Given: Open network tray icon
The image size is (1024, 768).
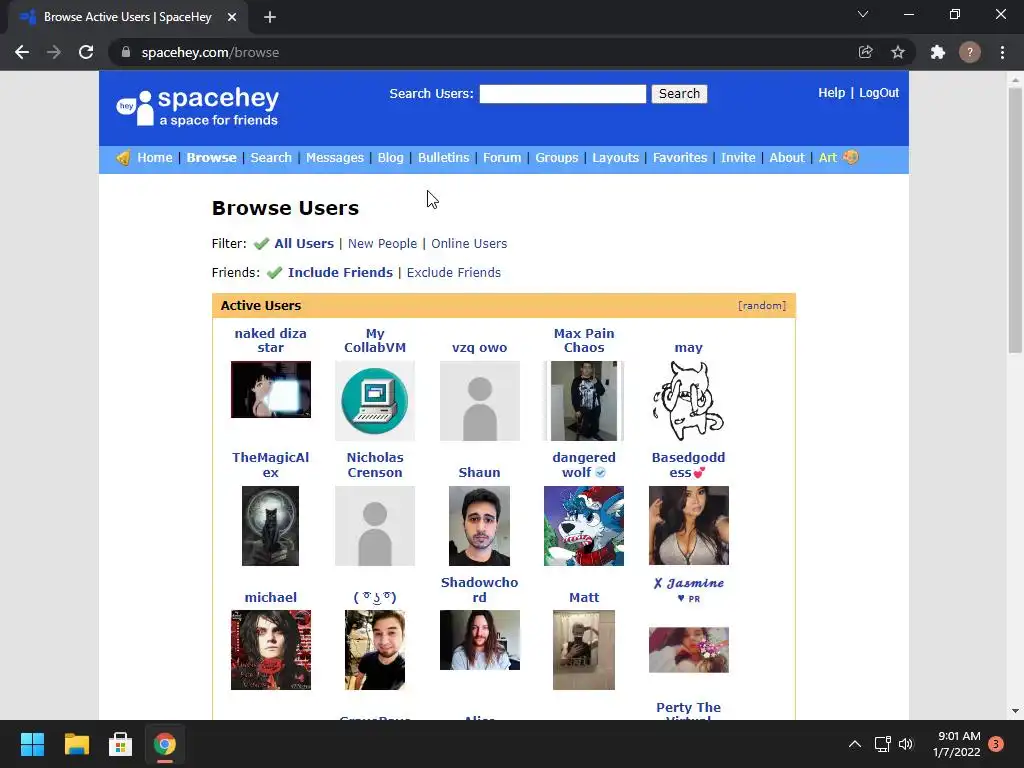Looking at the screenshot, I should (x=882, y=744).
